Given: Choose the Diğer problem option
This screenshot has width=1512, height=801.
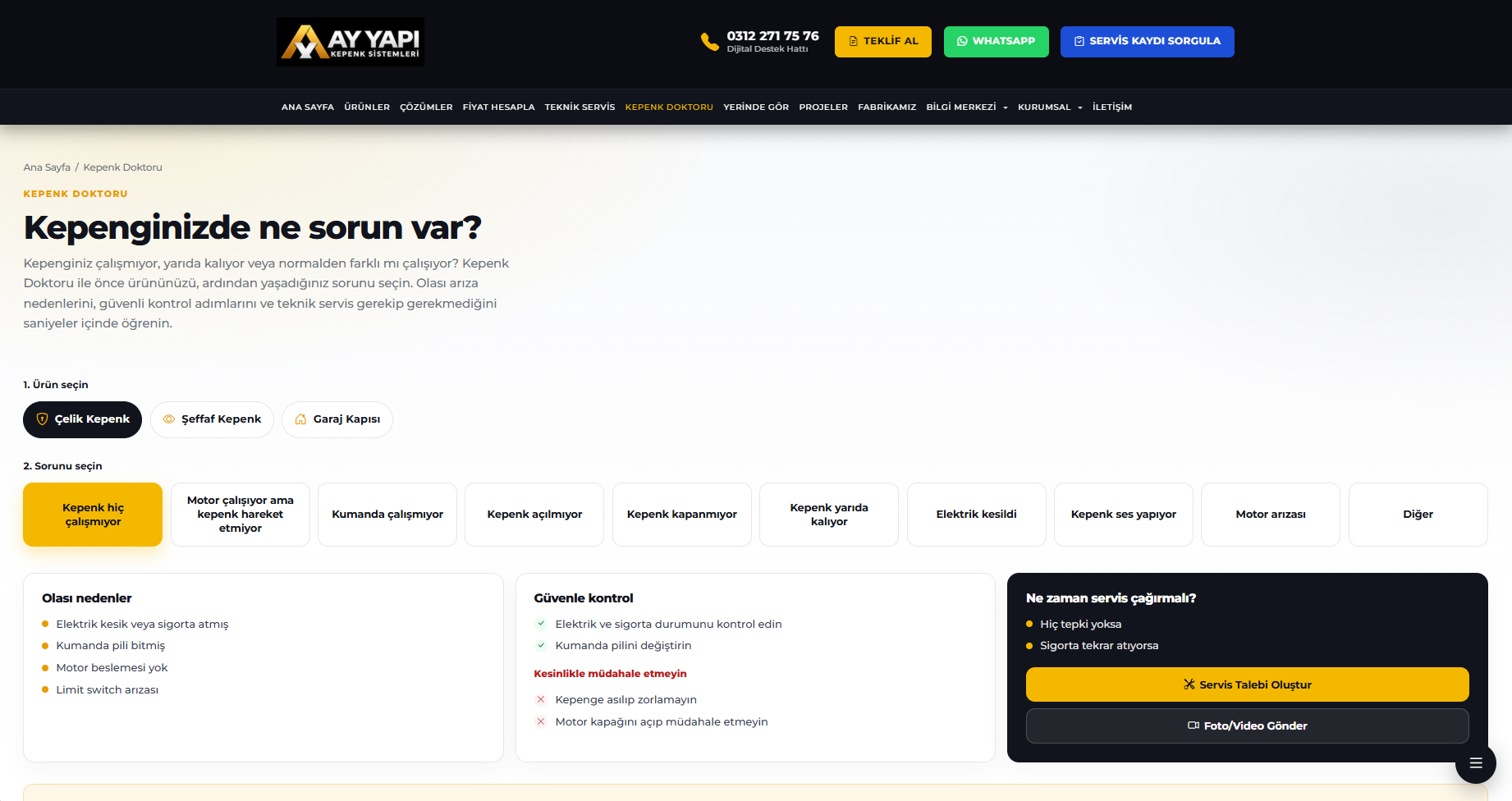Looking at the screenshot, I should click(x=1418, y=515).
